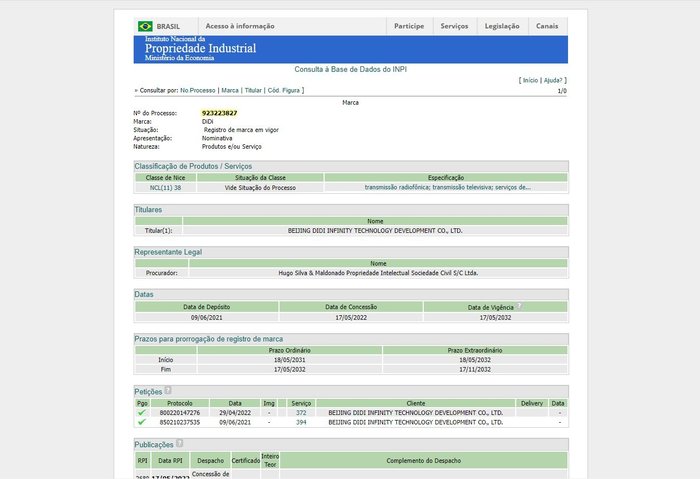Viewport: 700px width, 479px height.
Task: Click the help icon next to Data de Vigência
Action: pyautogui.click(x=519, y=306)
